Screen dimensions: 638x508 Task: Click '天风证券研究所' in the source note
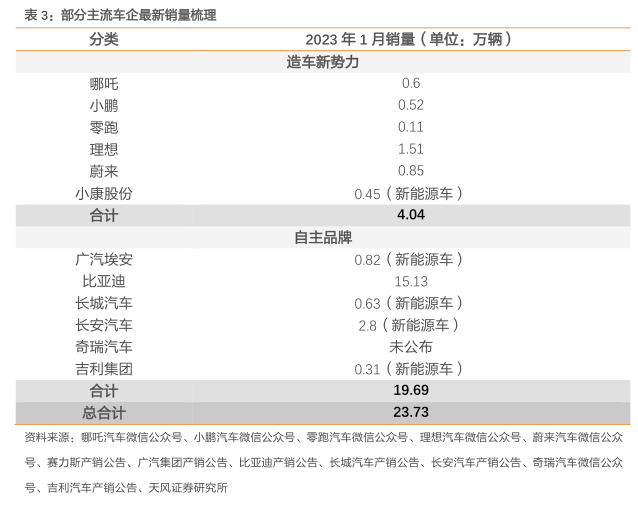tap(188, 488)
